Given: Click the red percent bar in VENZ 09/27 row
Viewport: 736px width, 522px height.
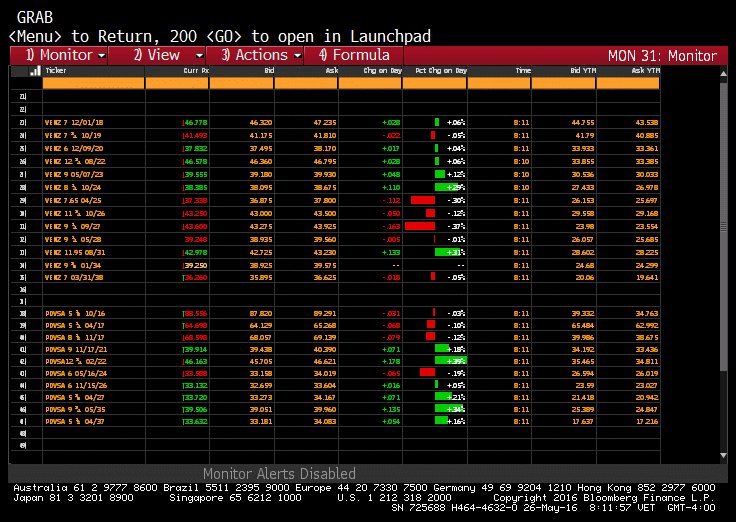Looking at the screenshot, I should click(420, 226).
